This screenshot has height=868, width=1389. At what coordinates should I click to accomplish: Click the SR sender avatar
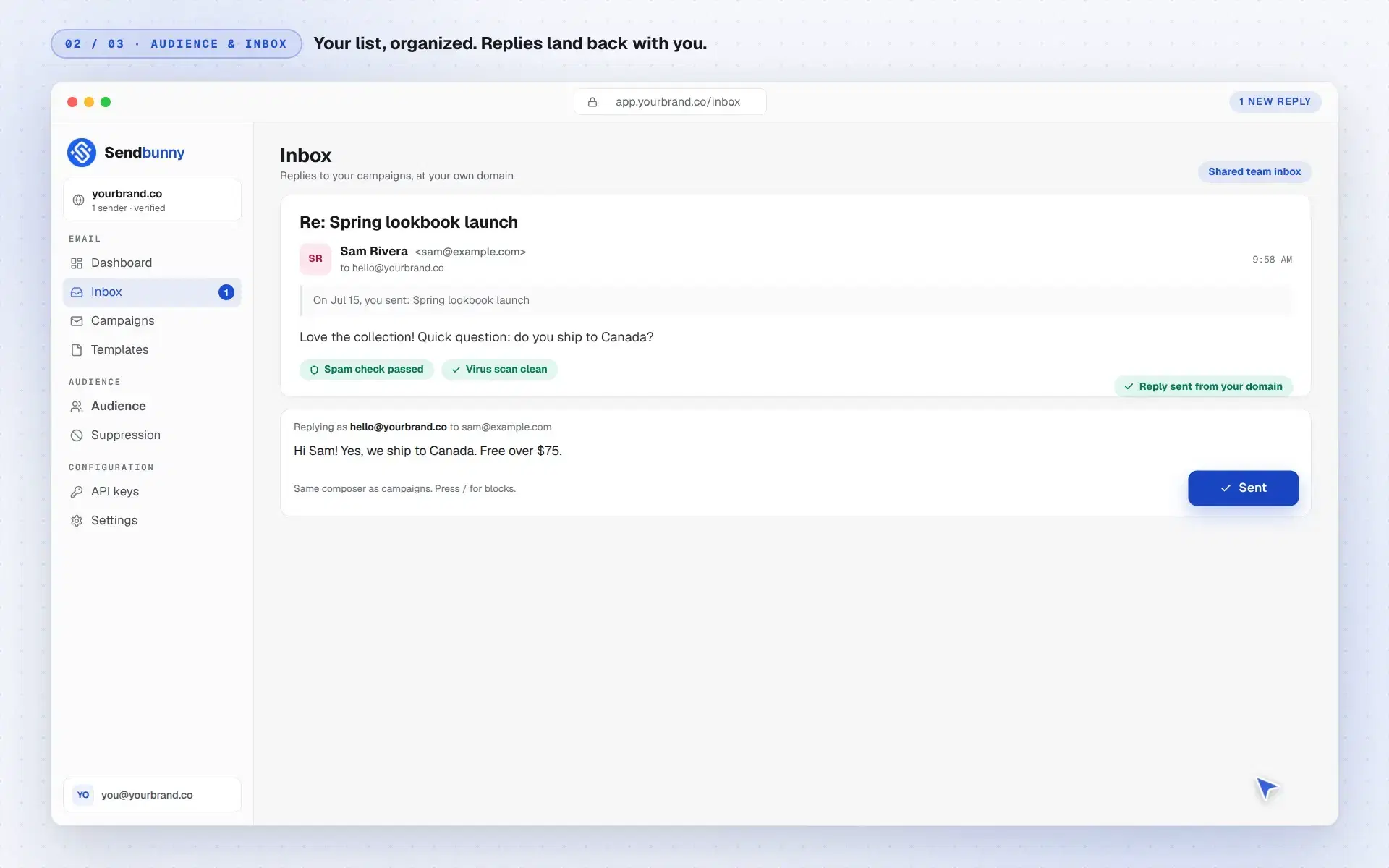tap(315, 259)
